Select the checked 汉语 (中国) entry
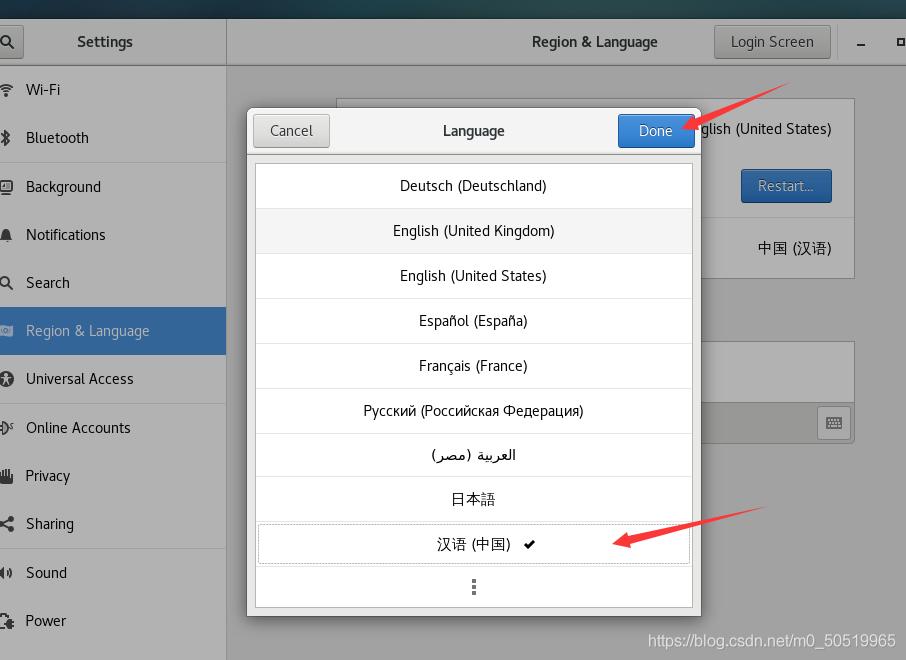 [473, 543]
